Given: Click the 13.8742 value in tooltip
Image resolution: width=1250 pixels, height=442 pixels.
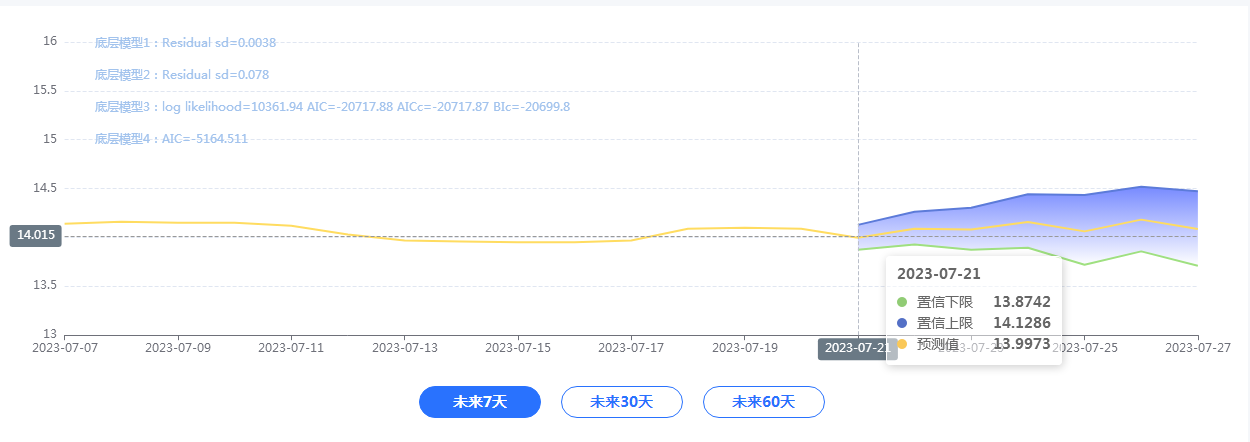Looking at the screenshot, I should (x=1021, y=302).
